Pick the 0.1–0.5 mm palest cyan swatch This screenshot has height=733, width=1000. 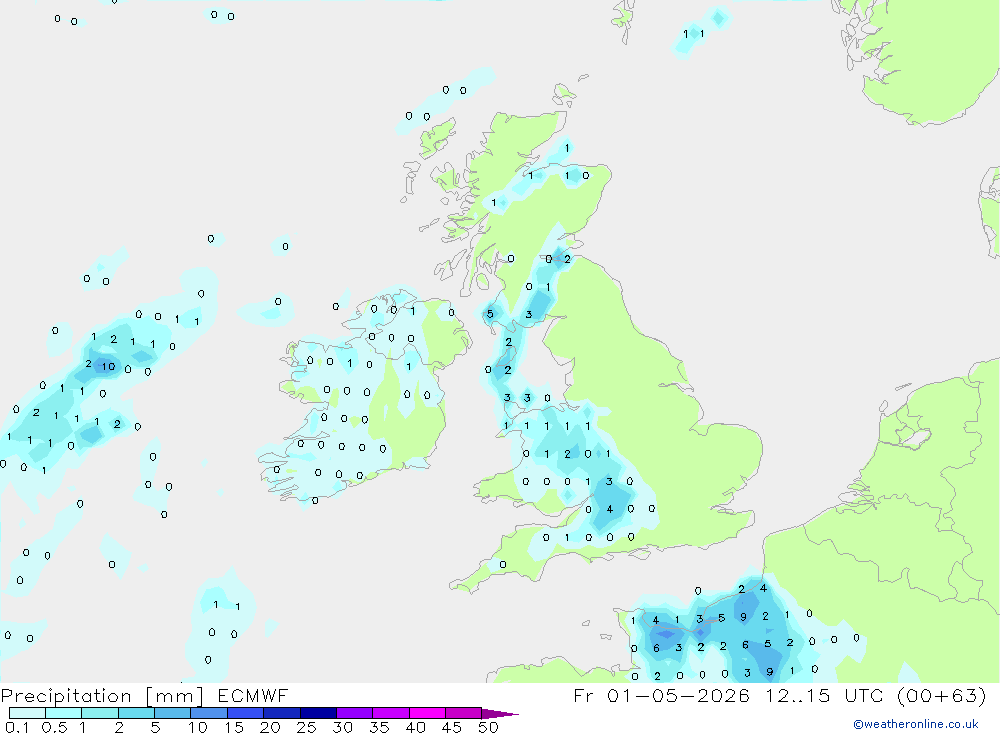tap(27, 713)
